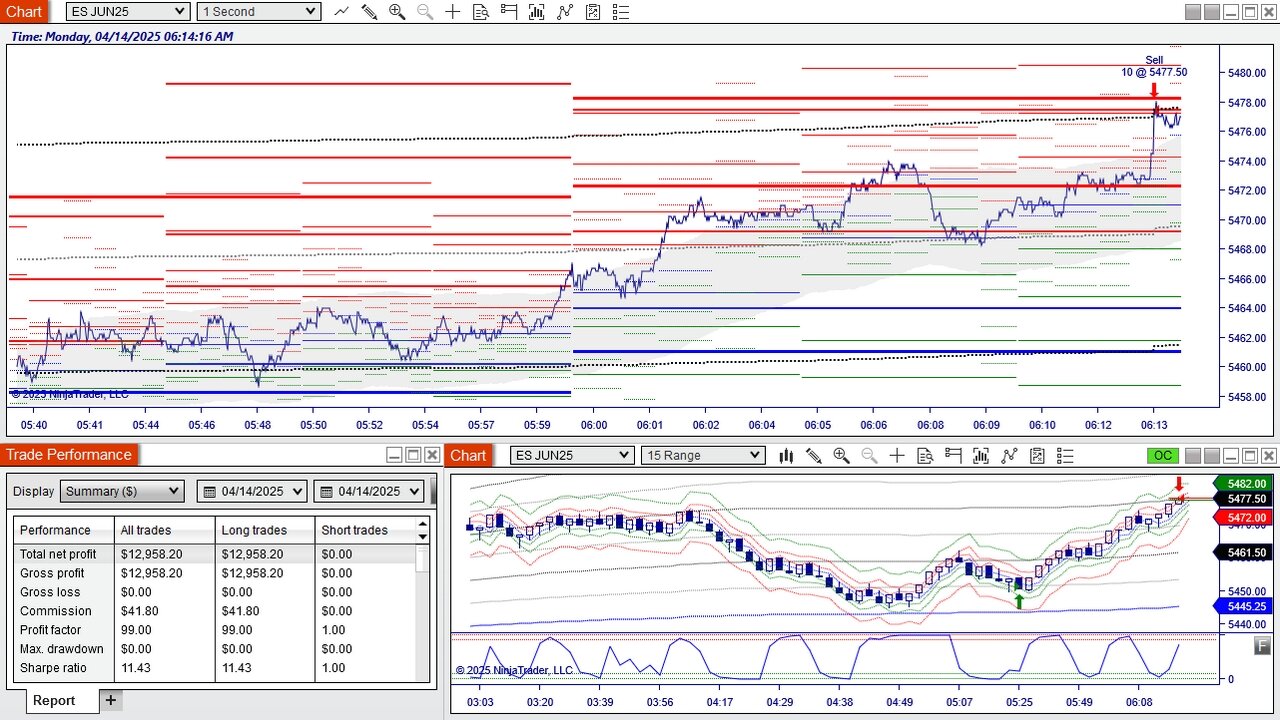Open Chart Trader in the top chart toolbar

click(x=509, y=12)
